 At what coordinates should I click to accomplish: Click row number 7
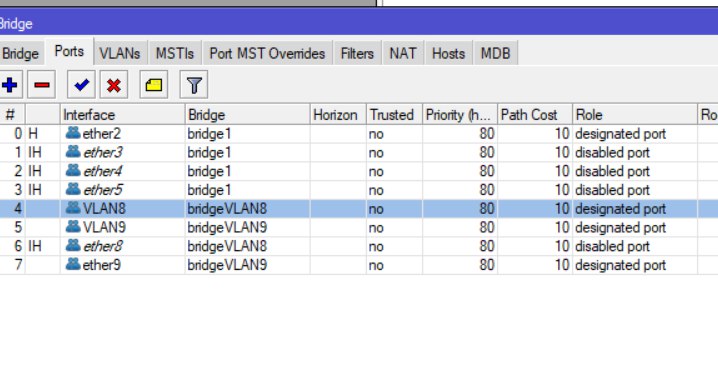click(x=18, y=265)
